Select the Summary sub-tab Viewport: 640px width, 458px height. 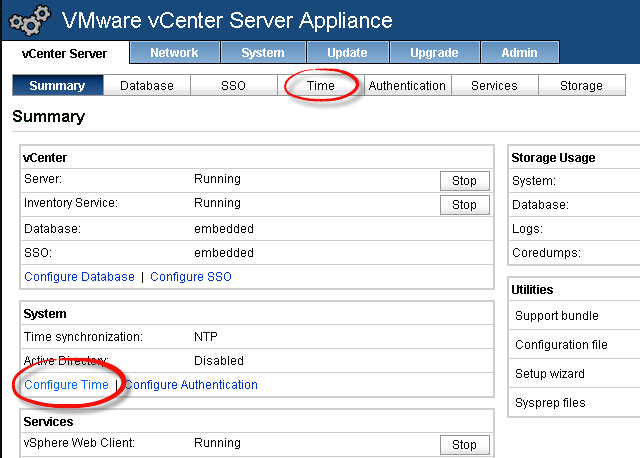coord(58,85)
